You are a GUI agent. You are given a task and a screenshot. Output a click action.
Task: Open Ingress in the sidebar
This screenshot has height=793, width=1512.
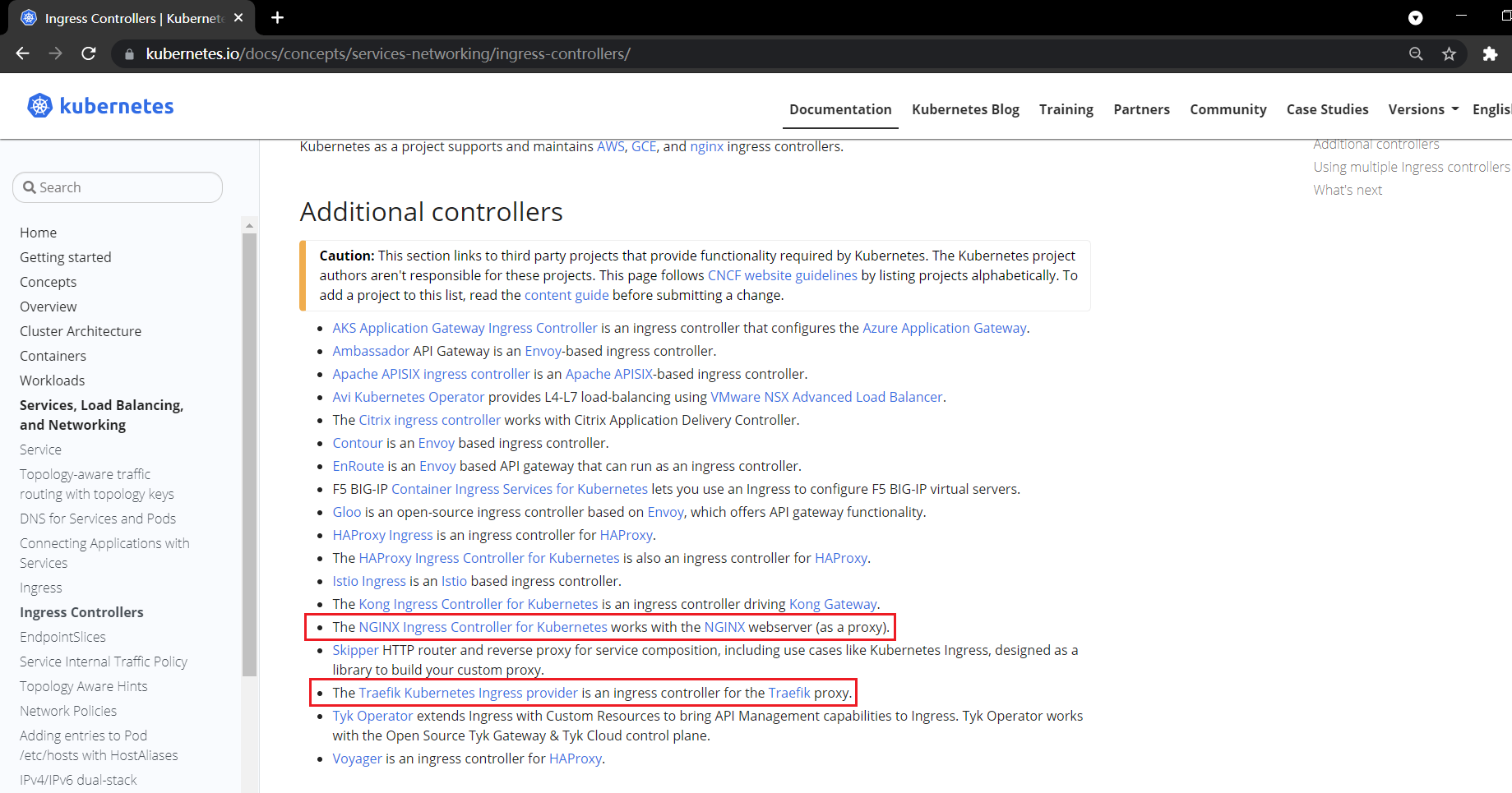(x=41, y=588)
